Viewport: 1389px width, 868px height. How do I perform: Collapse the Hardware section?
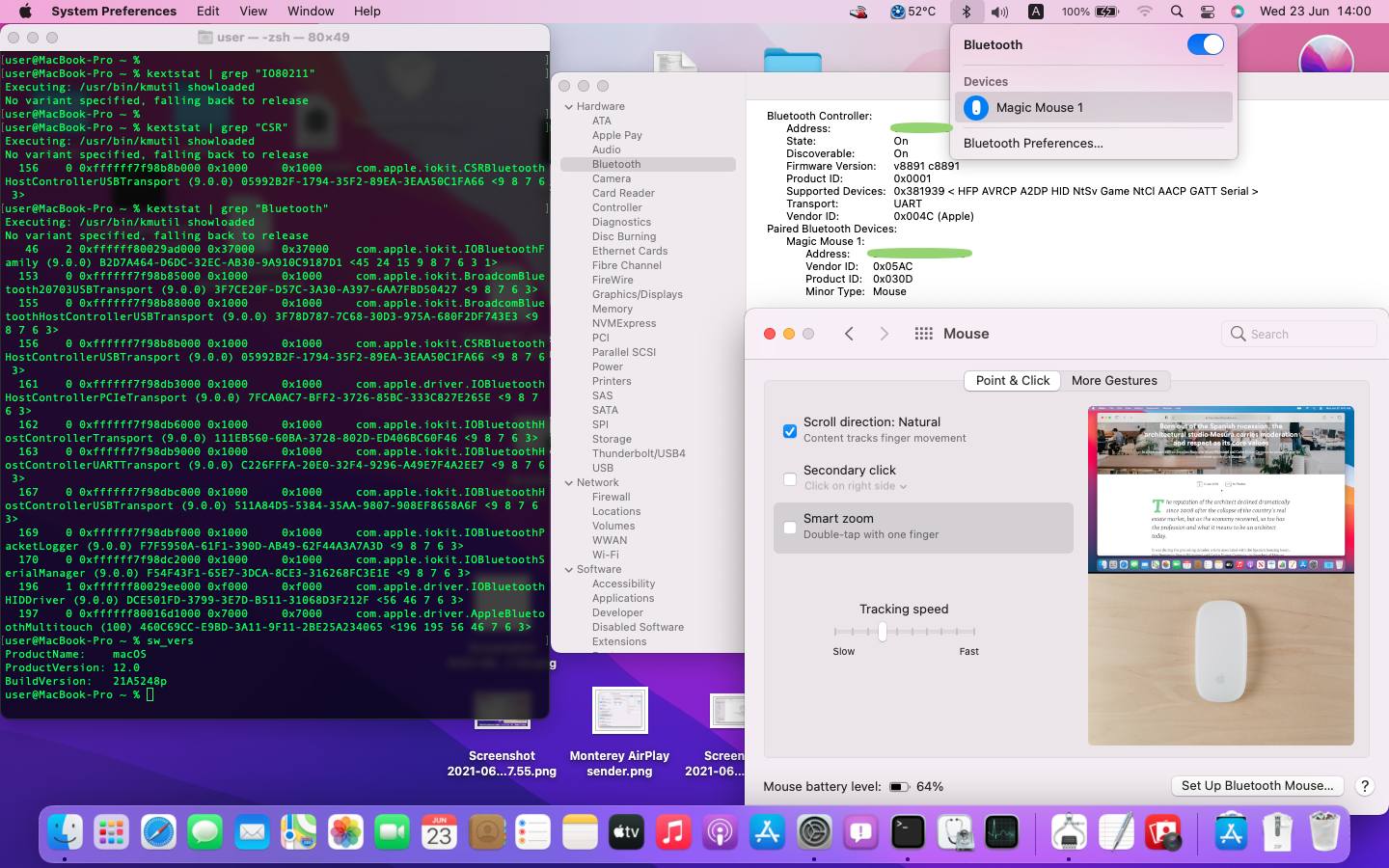click(x=569, y=107)
